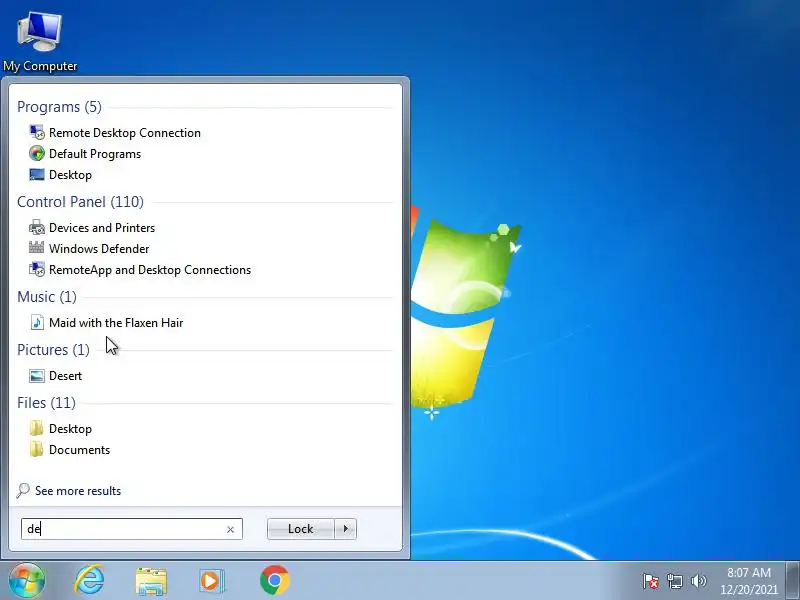The height and width of the screenshot is (600, 800).
Task: Click the Desktop program icon under Programs
Action: pyautogui.click(x=37, y=174)
